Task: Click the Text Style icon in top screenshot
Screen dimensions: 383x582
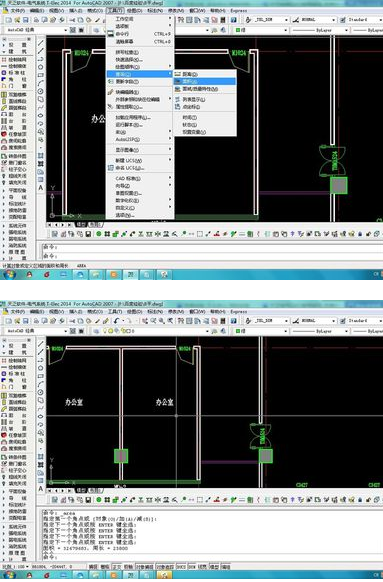Action: pyautogui.click(x=296, y=20)
